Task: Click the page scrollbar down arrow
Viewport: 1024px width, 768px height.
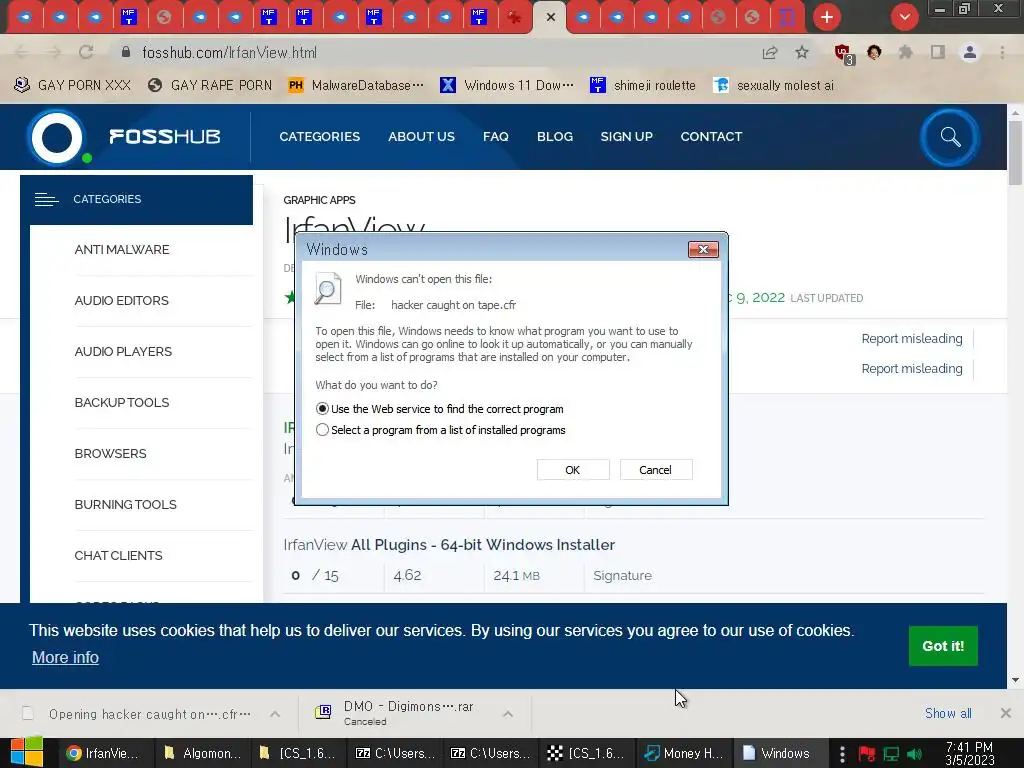Action: pos(1015,680)
